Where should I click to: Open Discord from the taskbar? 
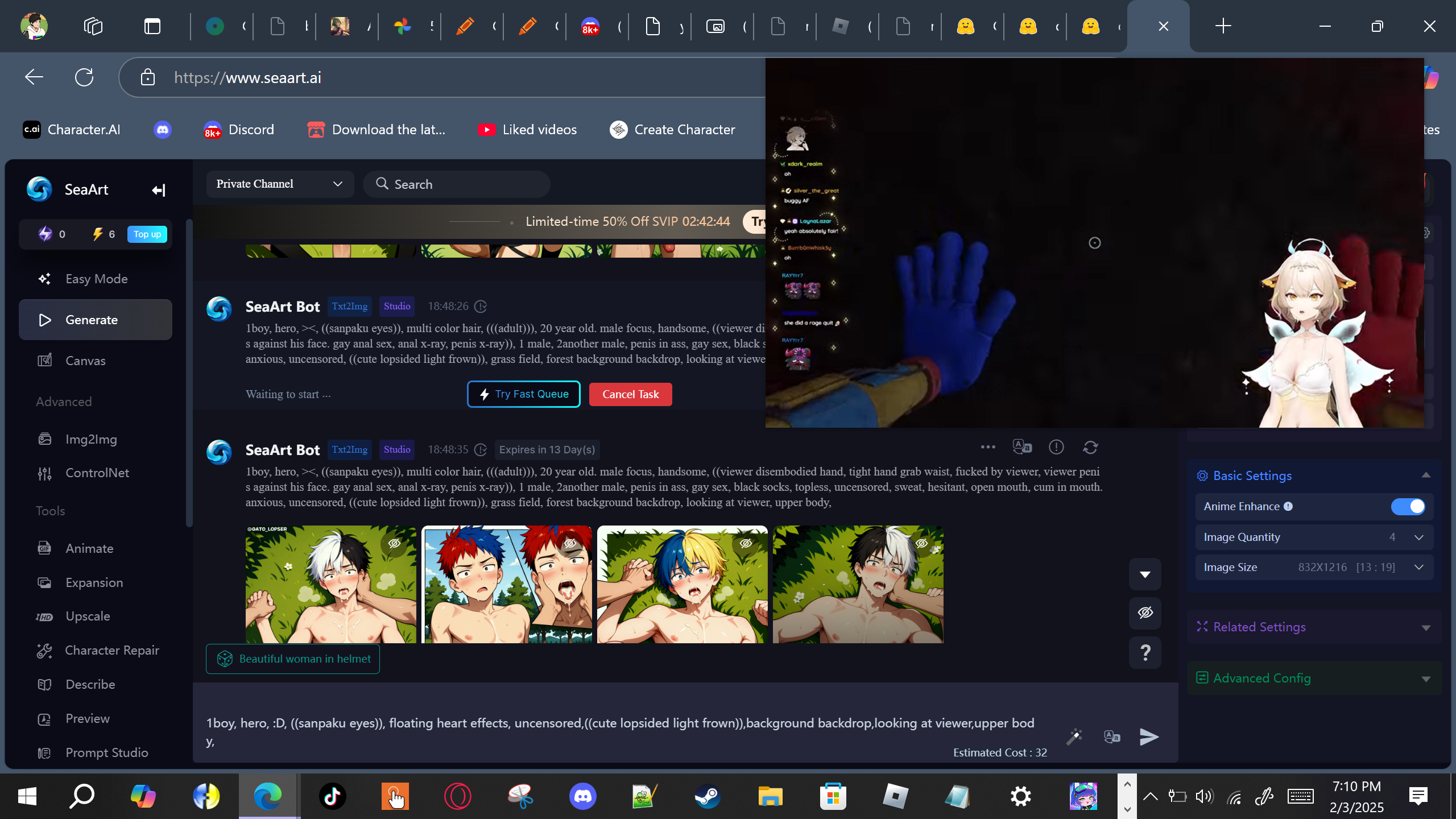pos(582,796)
